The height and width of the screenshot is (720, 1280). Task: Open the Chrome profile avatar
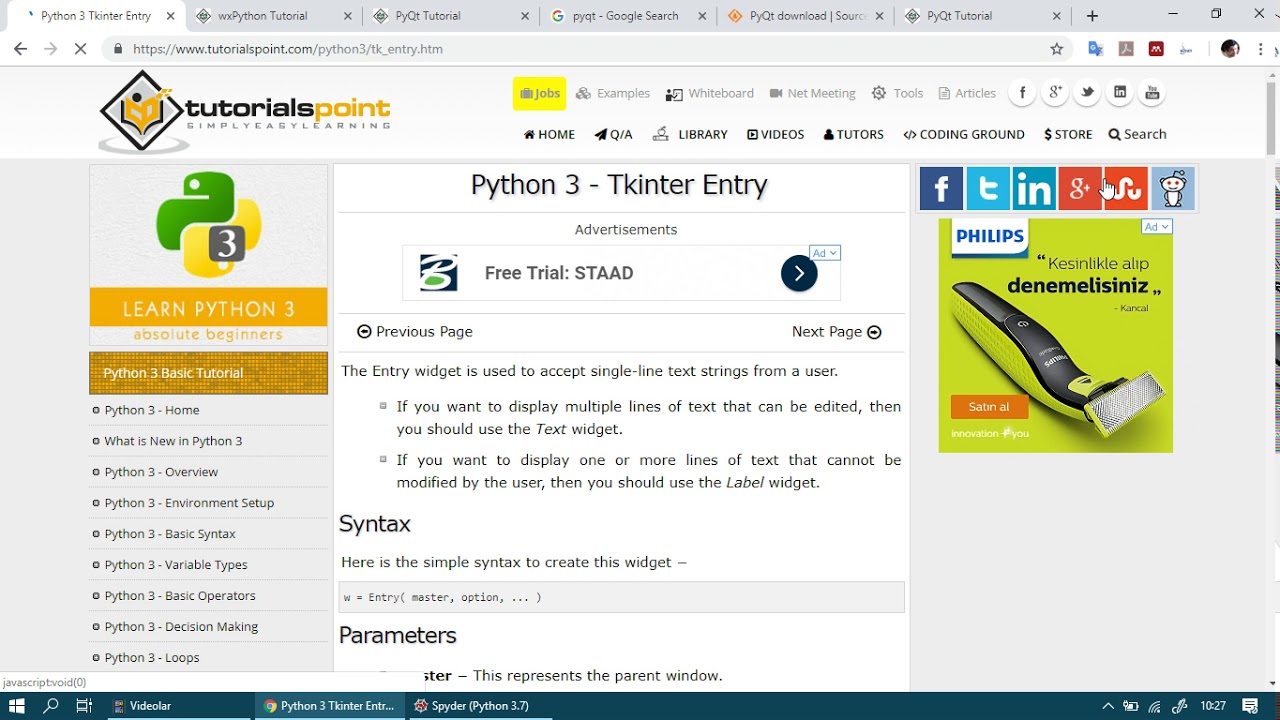click(x=1230, y=49)
